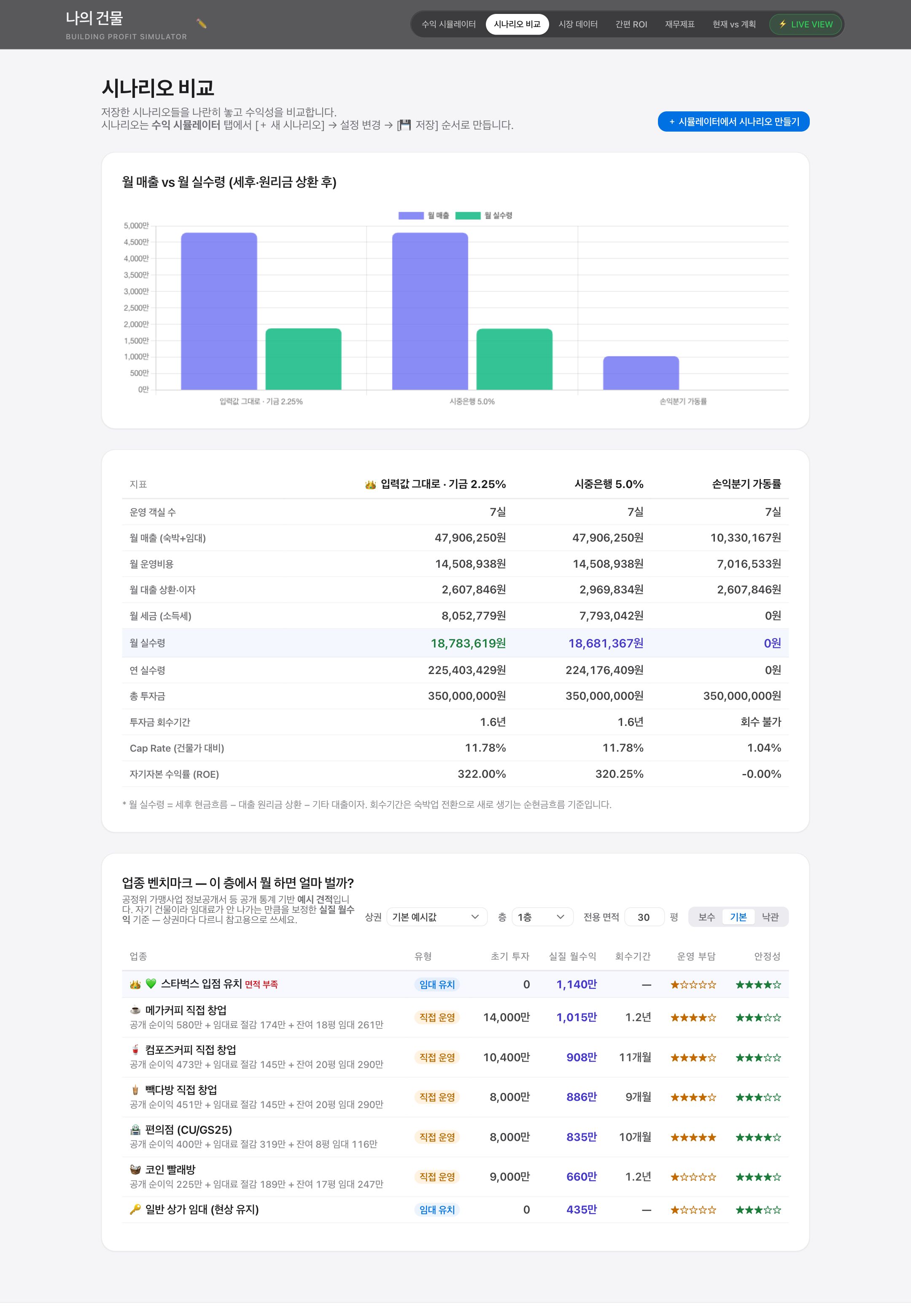Switch to the 수익 시뮬레이터 tab

(x=449, y=24)
